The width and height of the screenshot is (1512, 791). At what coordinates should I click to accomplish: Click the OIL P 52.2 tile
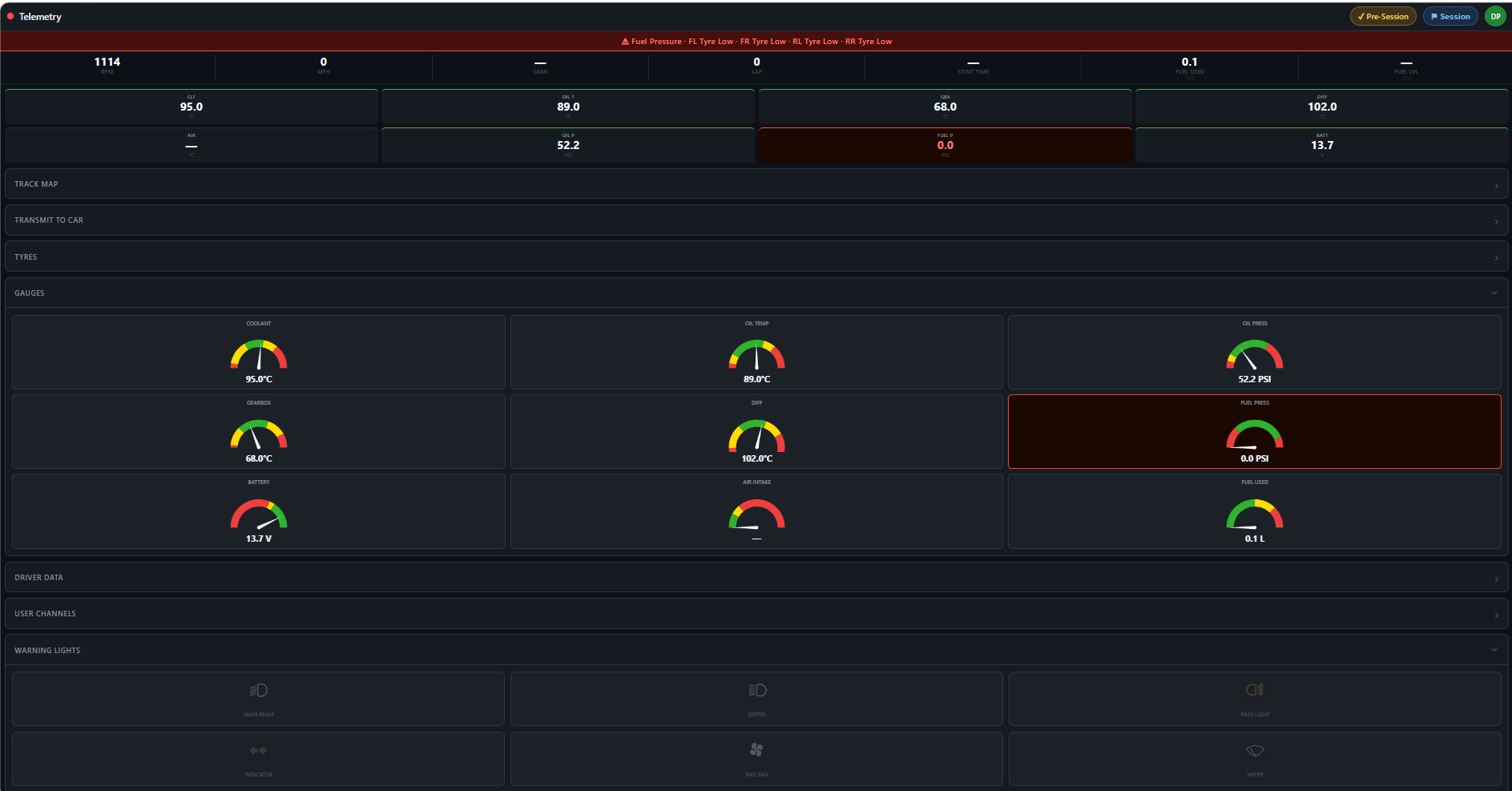[x=568, y=145]
